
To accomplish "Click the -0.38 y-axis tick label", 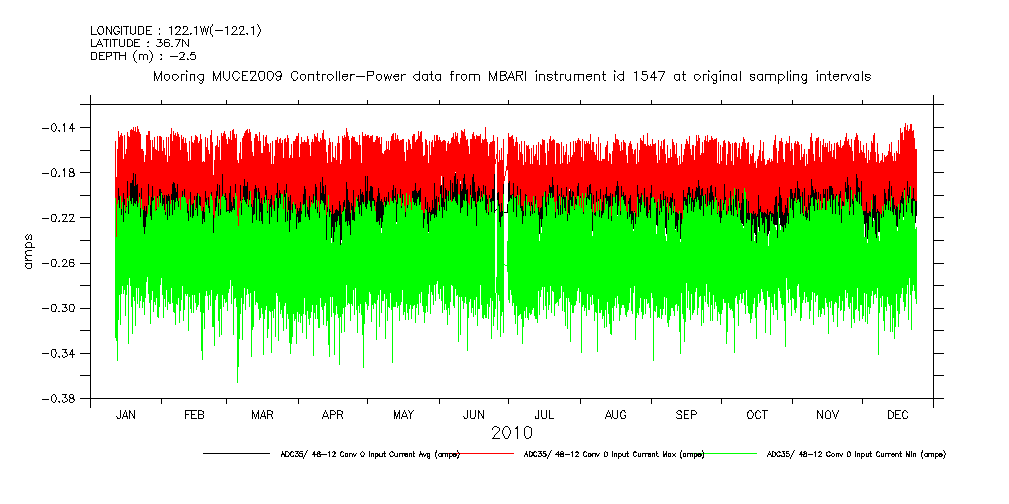I will point(68,399).
